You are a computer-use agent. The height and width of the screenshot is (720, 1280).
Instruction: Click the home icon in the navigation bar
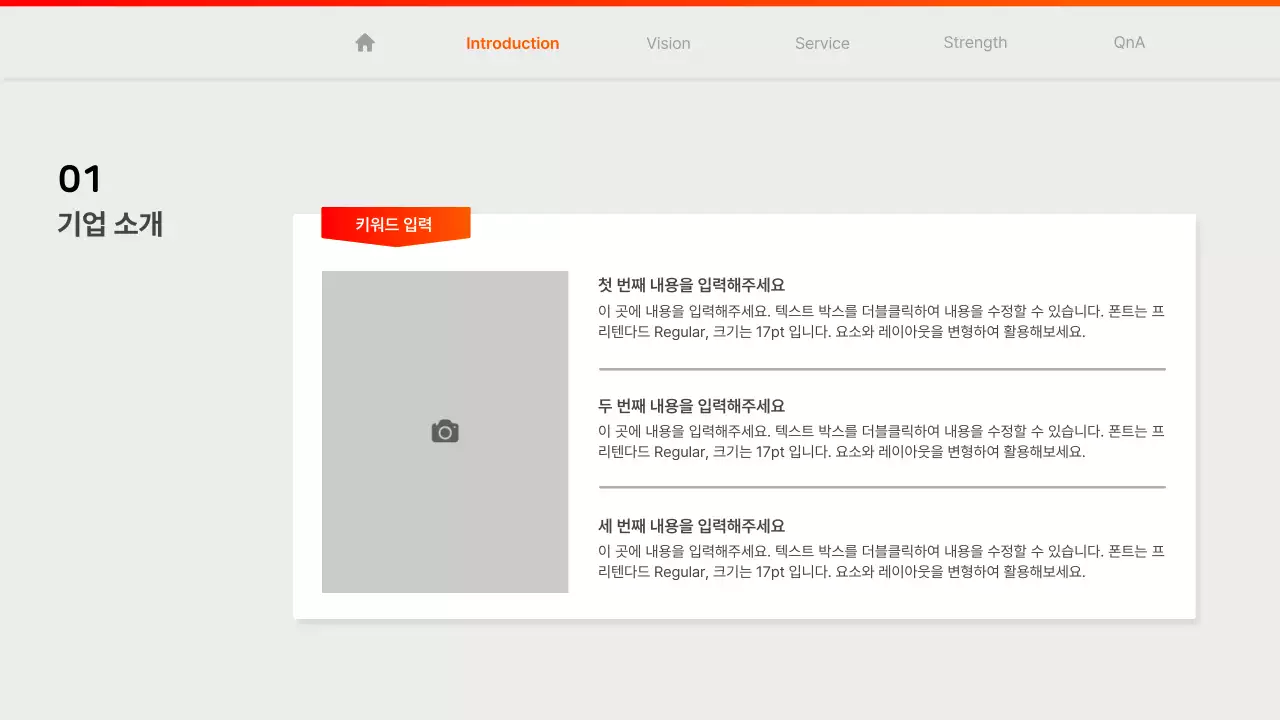point(364,42)
